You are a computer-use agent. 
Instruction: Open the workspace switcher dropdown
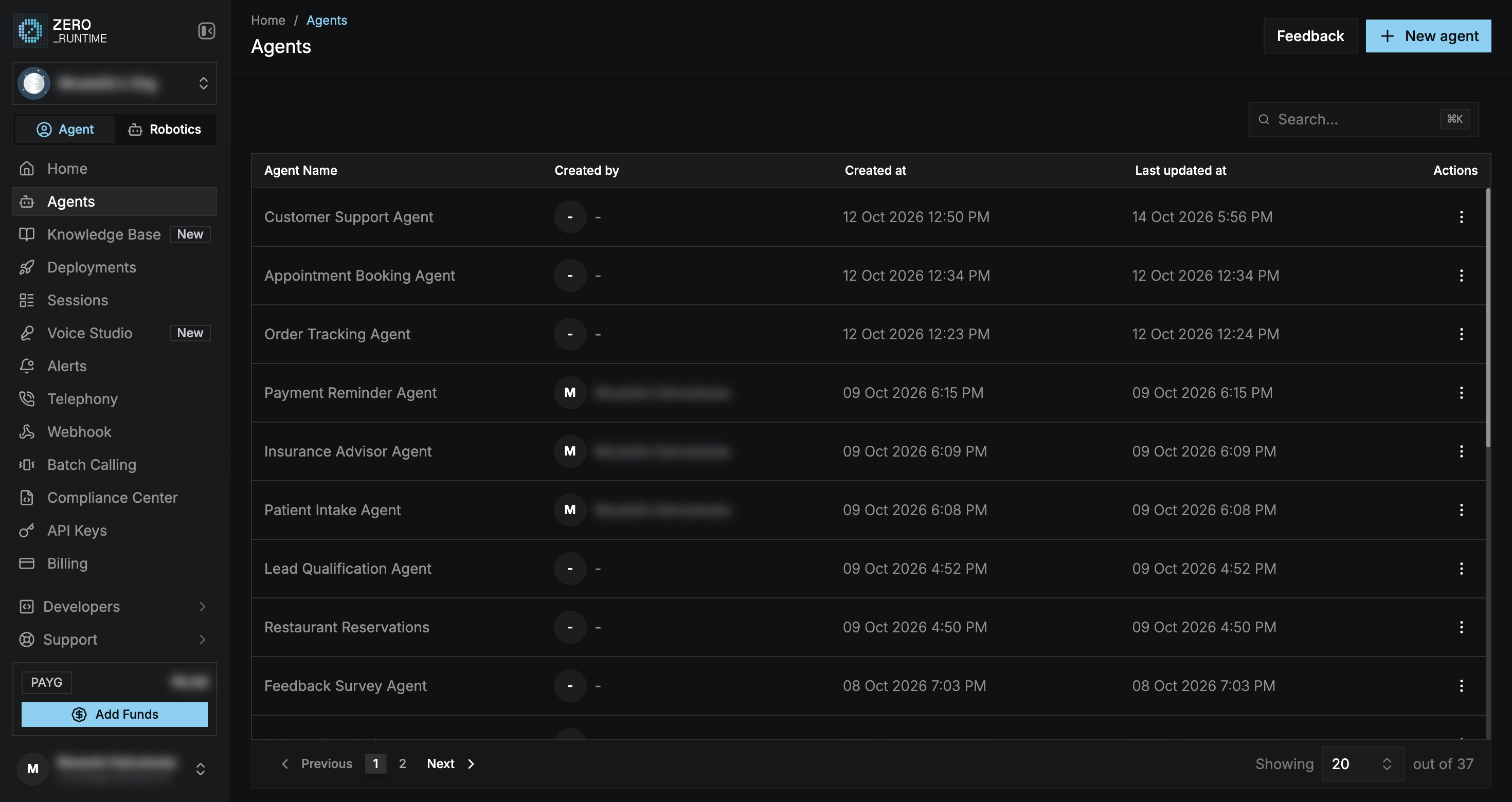115,83
